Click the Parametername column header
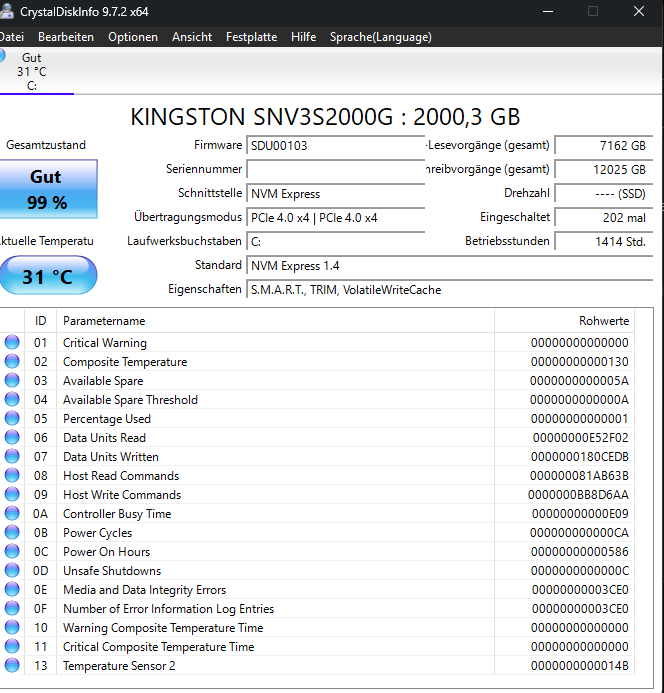 pos(275,320)
